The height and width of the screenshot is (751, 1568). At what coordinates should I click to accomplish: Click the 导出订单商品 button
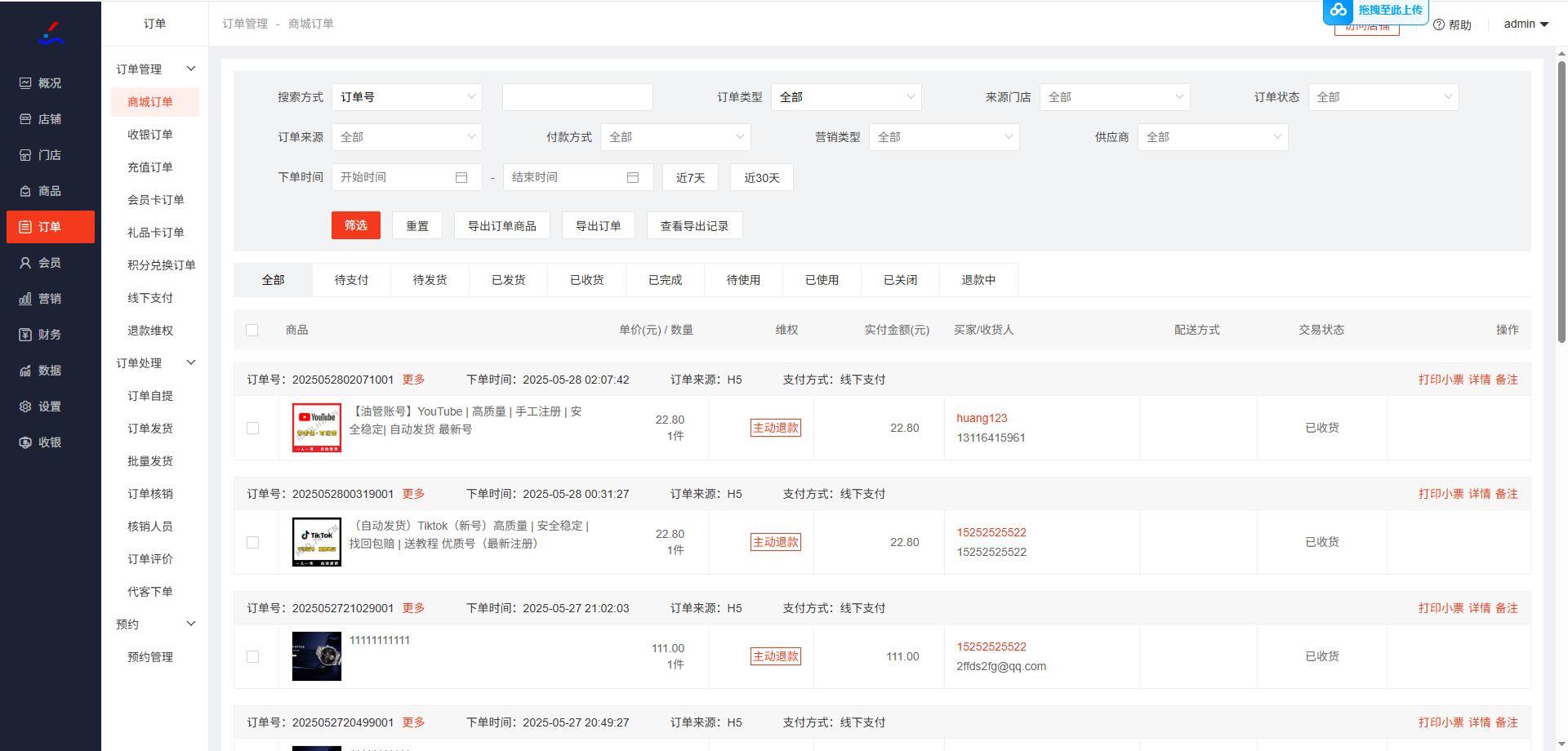[x=502, y=226]
